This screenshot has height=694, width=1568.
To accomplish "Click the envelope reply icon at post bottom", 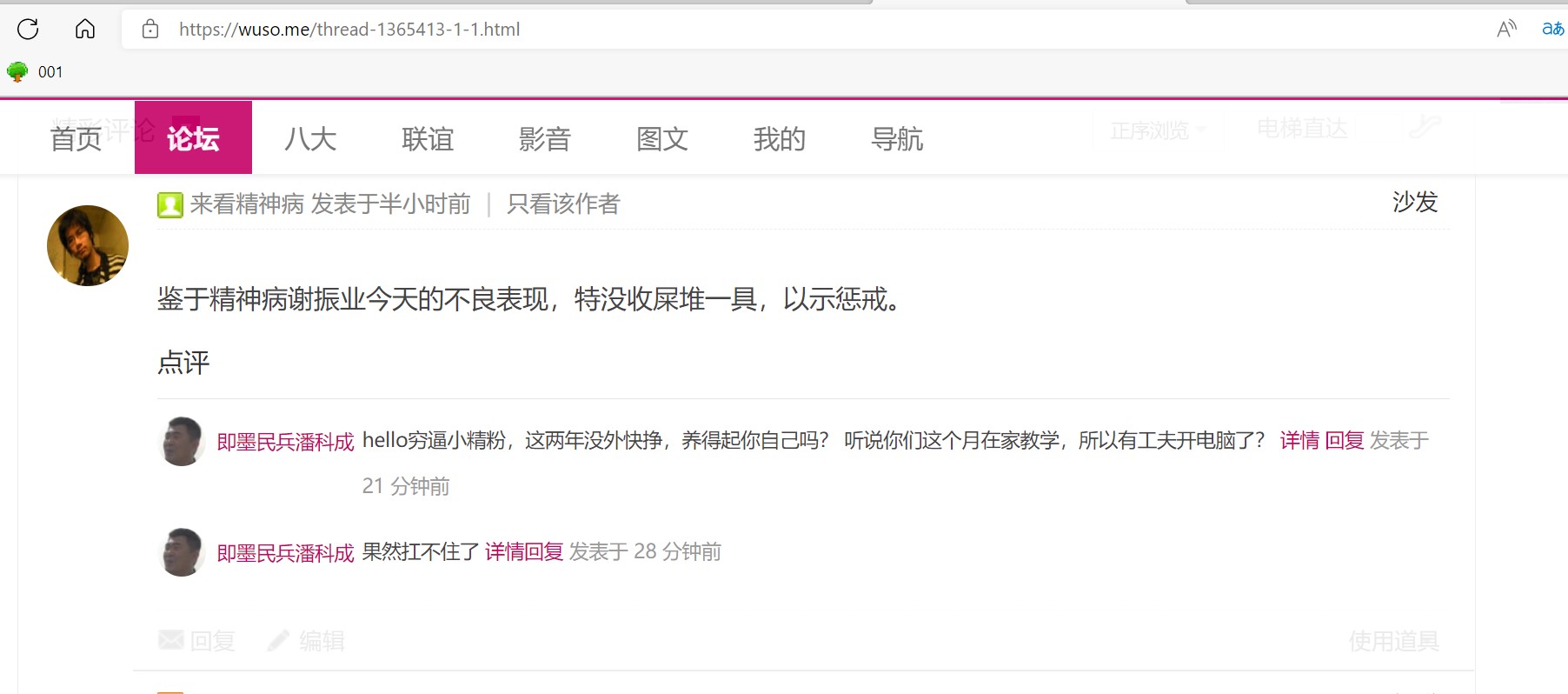I will 171,641.
